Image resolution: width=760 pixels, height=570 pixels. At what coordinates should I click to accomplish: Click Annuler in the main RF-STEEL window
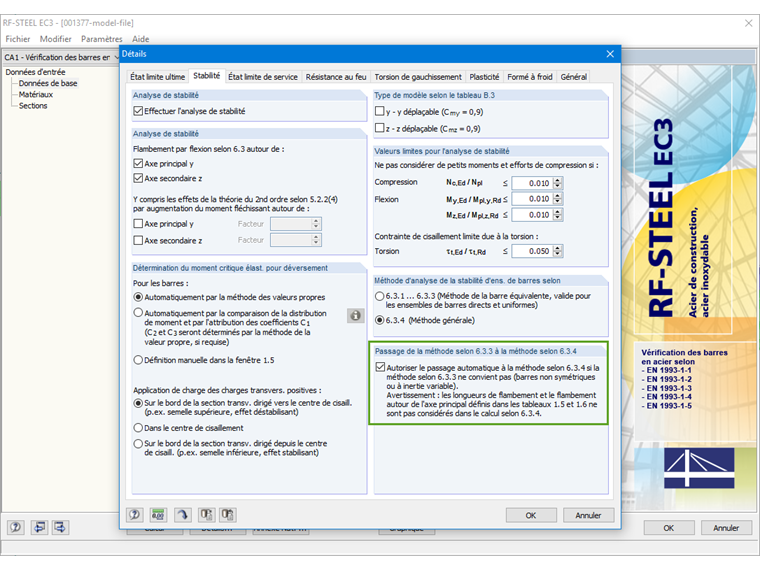pyautogui.click(x=726, y=528)
